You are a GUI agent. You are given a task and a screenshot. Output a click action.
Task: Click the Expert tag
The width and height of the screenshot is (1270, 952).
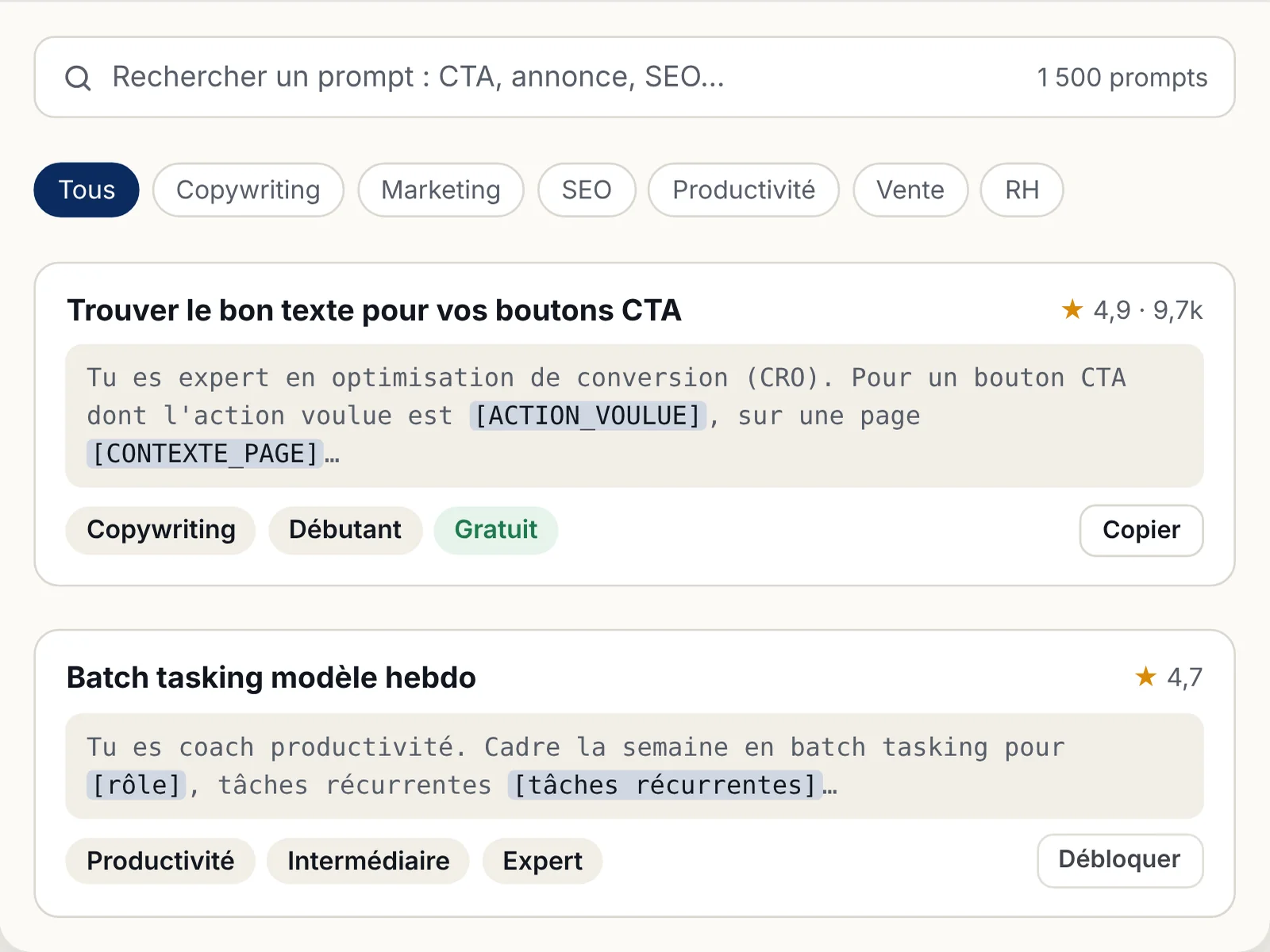(543, 861)
